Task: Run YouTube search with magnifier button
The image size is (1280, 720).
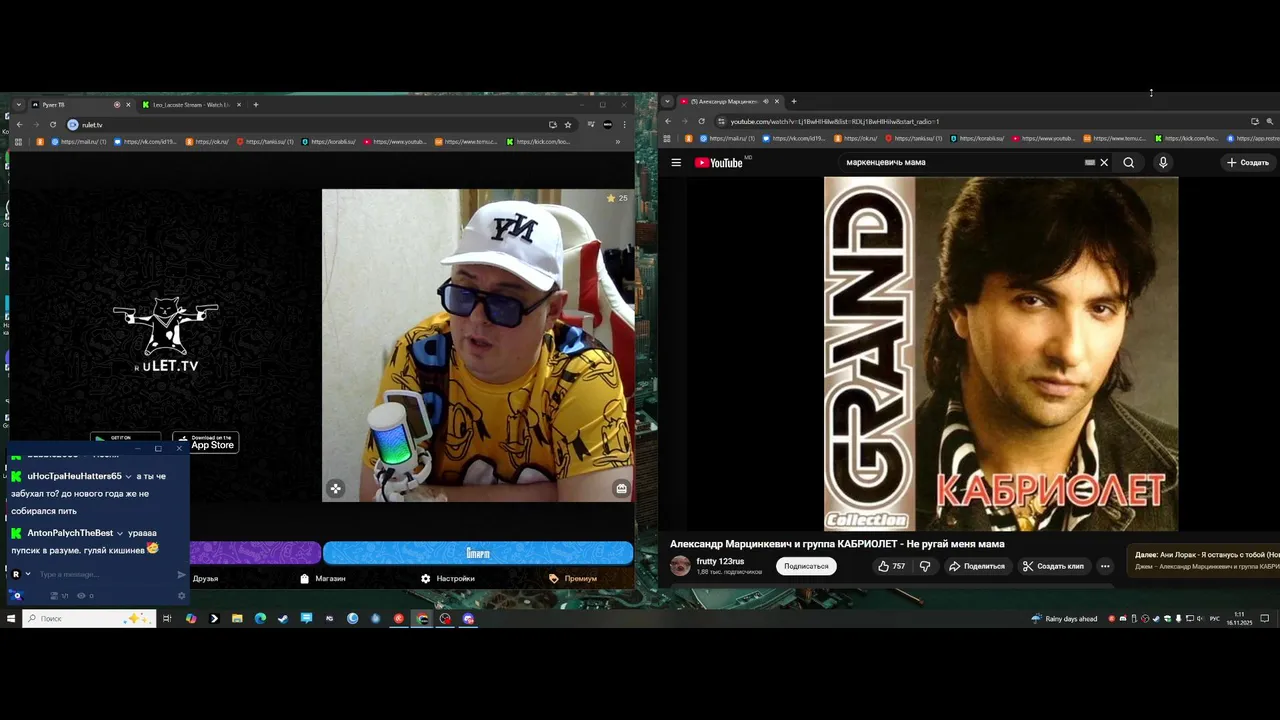Action: (x=1129, y=163)
